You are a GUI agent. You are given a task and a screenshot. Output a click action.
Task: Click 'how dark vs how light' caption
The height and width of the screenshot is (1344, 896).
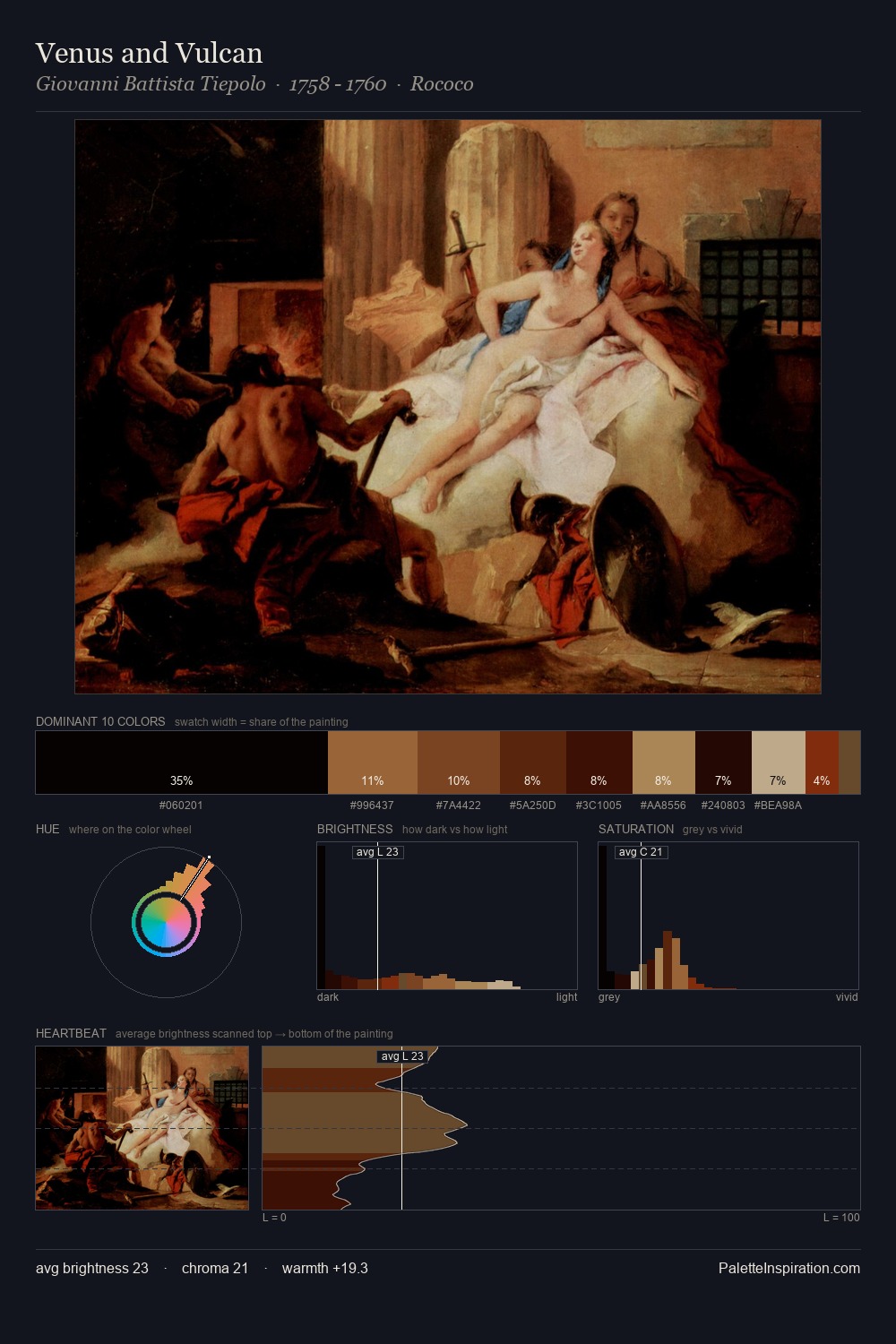click(x=454, y=830)
